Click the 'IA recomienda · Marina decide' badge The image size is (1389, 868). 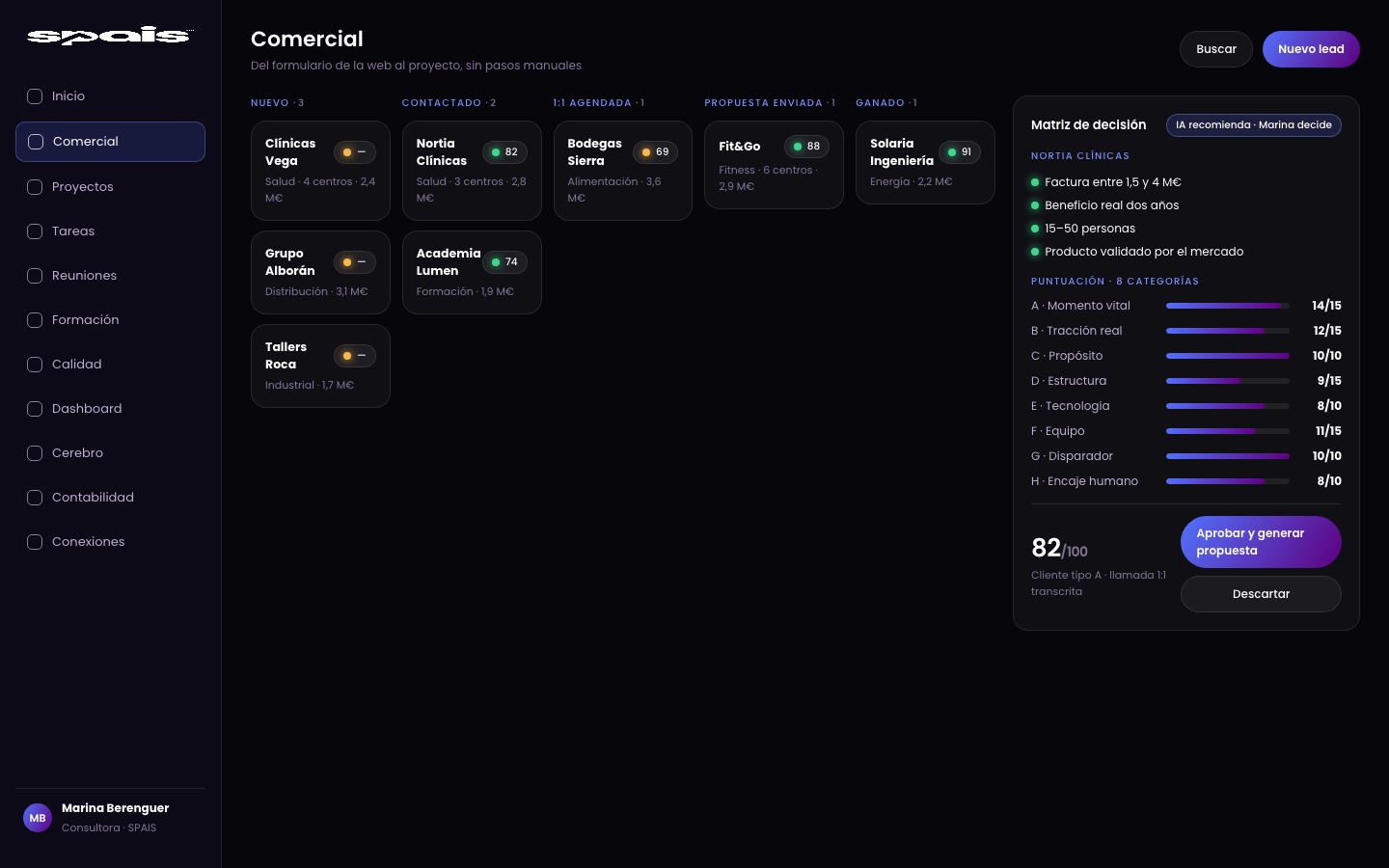(1254, 125)
